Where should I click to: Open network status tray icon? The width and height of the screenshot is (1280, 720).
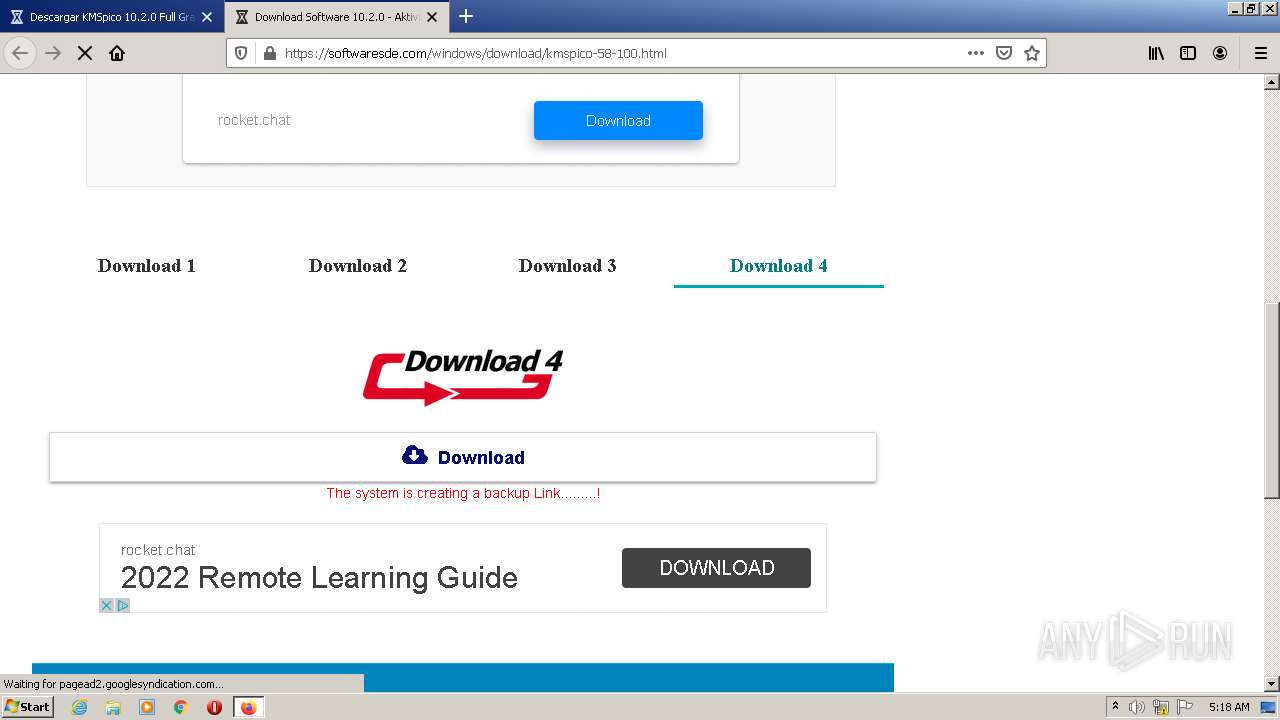click(1161, 707)
